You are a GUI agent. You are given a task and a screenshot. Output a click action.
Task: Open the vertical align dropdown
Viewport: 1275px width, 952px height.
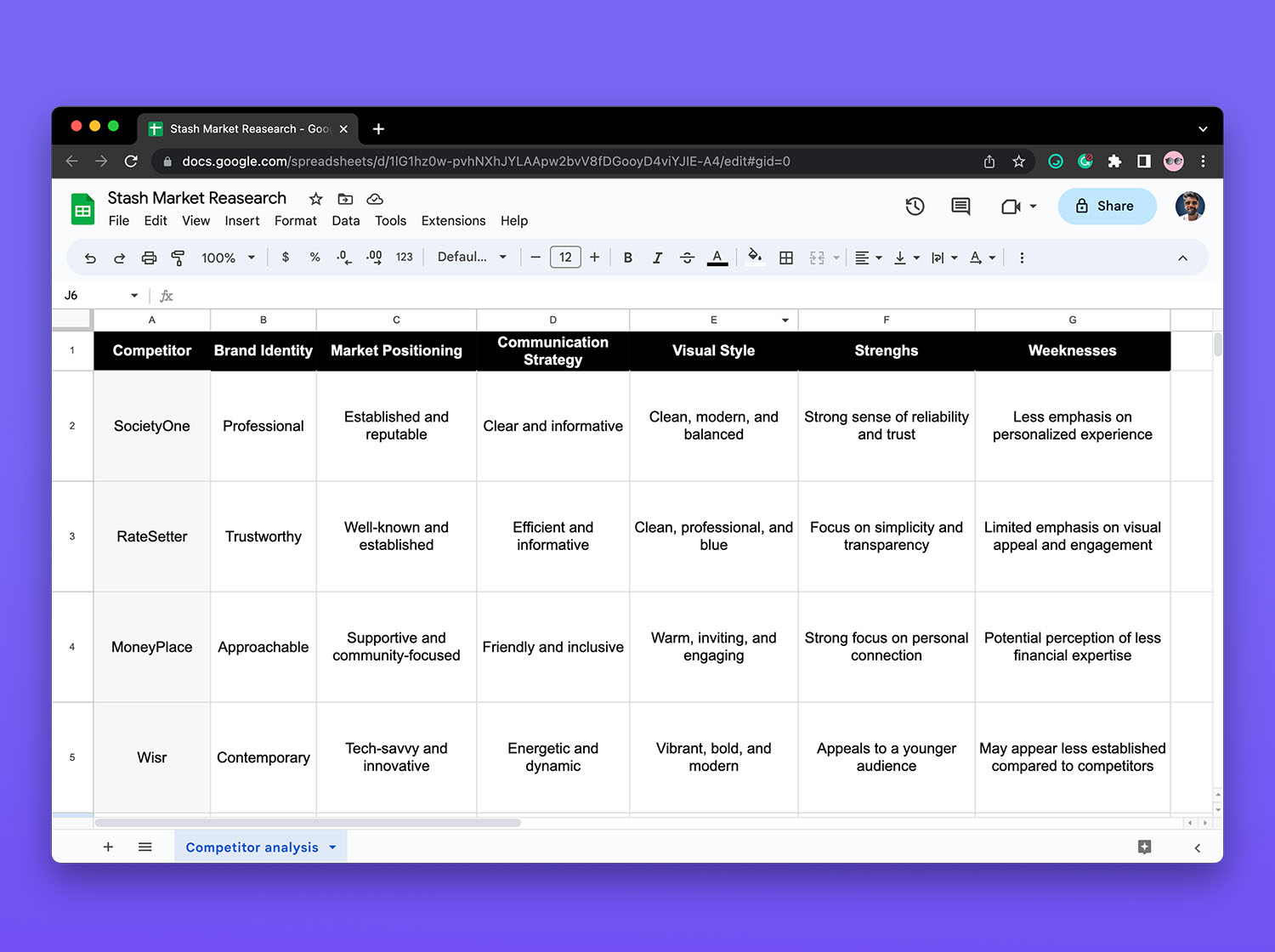[907, 258]
